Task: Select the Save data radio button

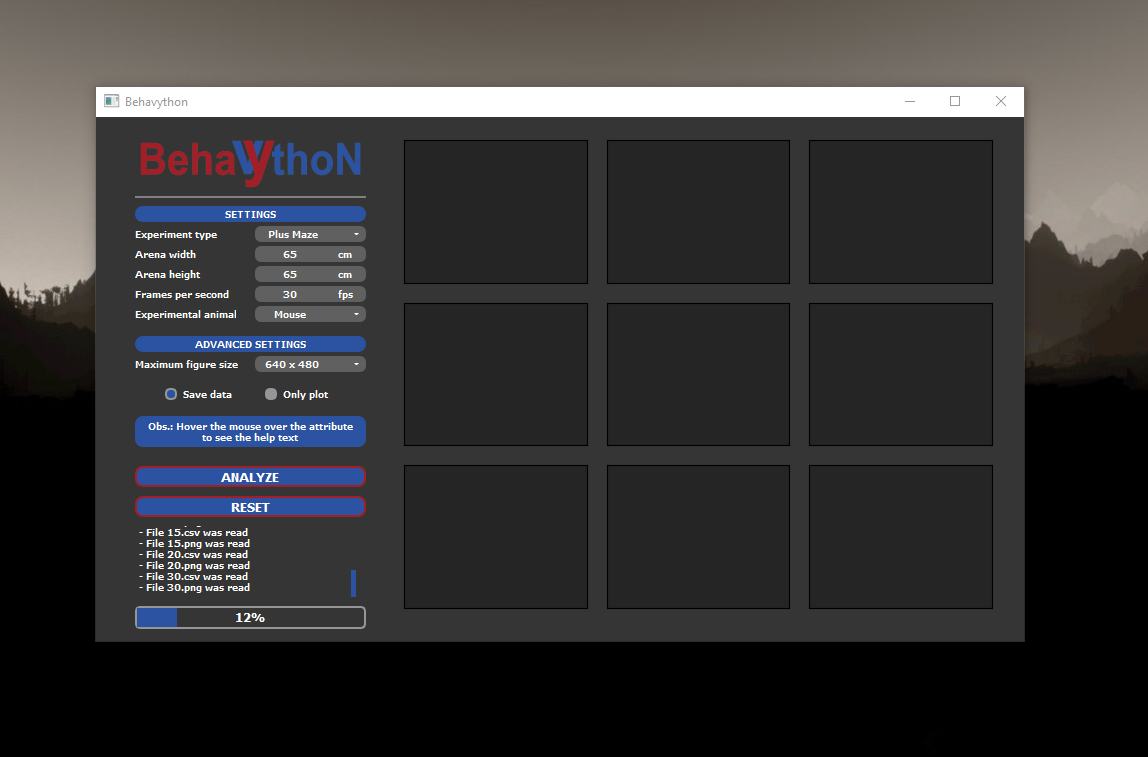Action: (x=171, y=394)
